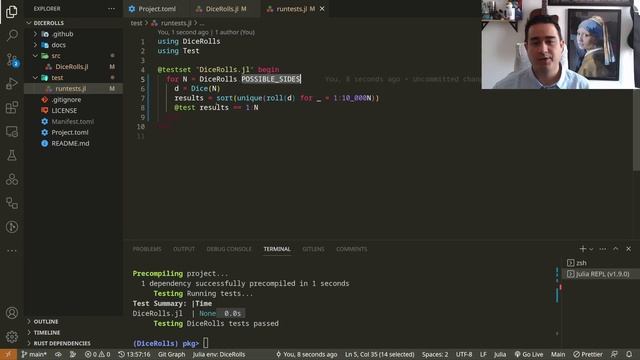Open the README.md file
Screen dimensions: 640x360
tap(73, 143)
